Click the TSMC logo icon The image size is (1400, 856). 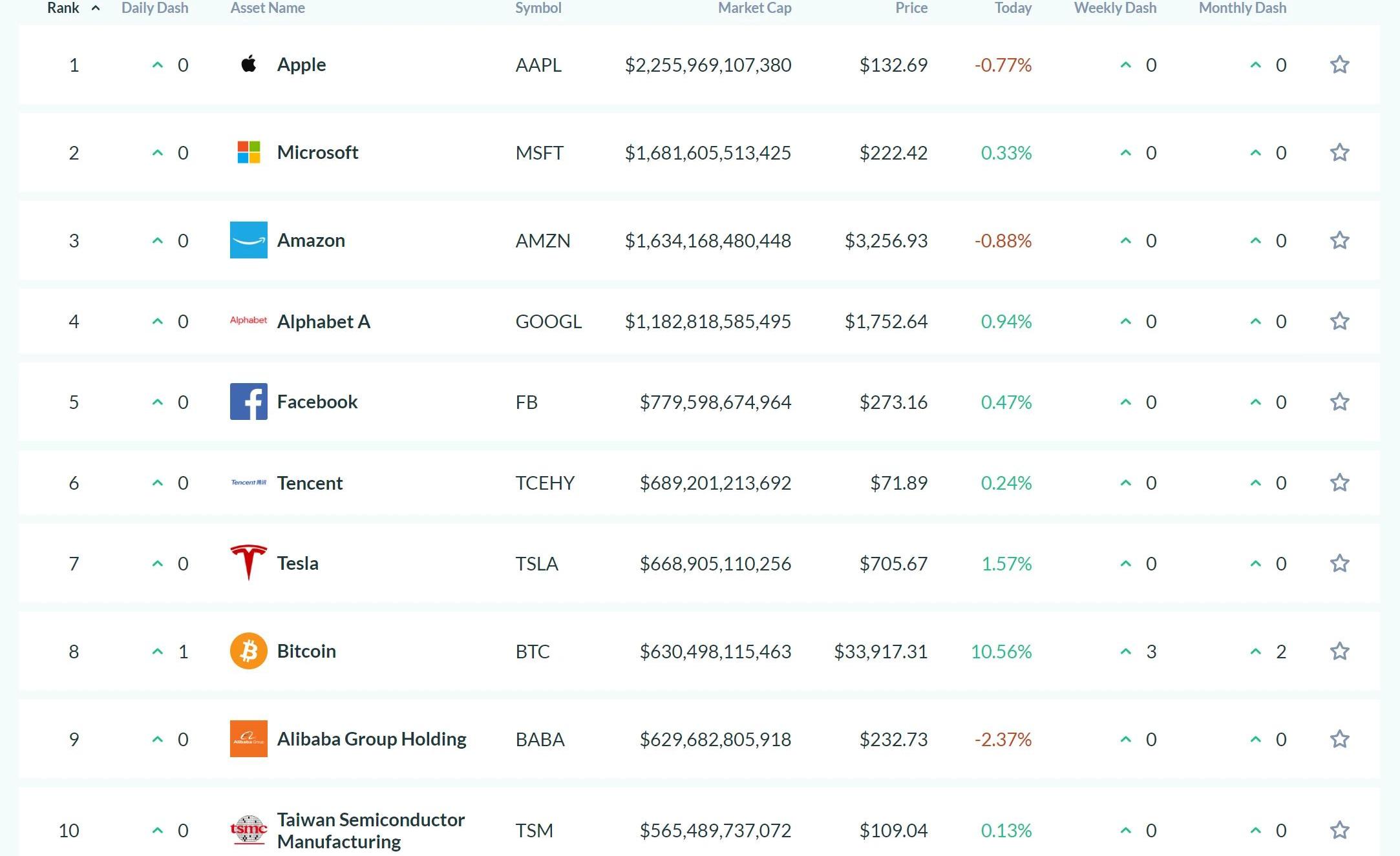point(249,830)
